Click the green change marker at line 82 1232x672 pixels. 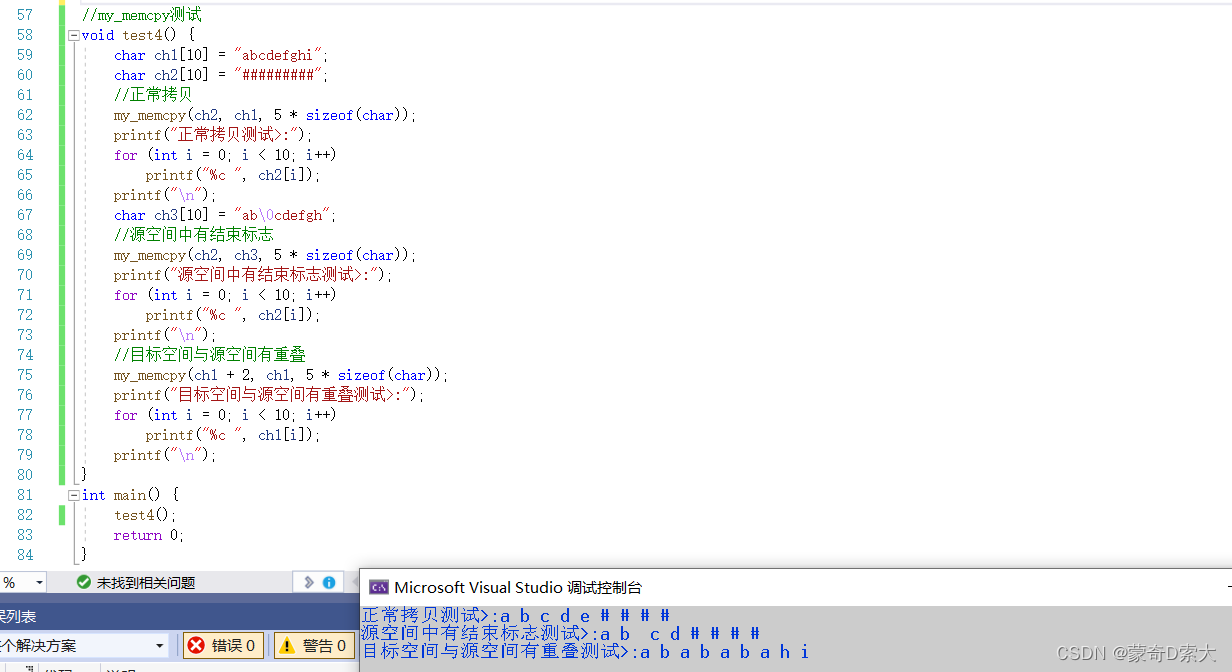click(62, 515)
